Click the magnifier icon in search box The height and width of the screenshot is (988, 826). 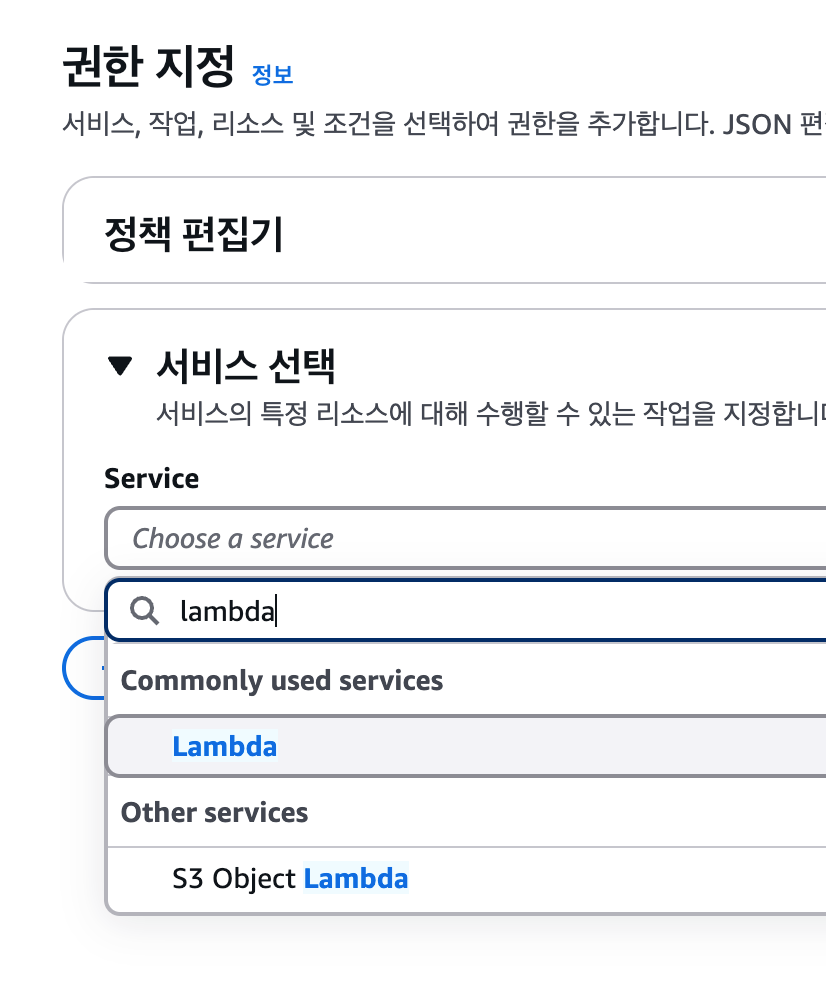[x=144, y=611]
